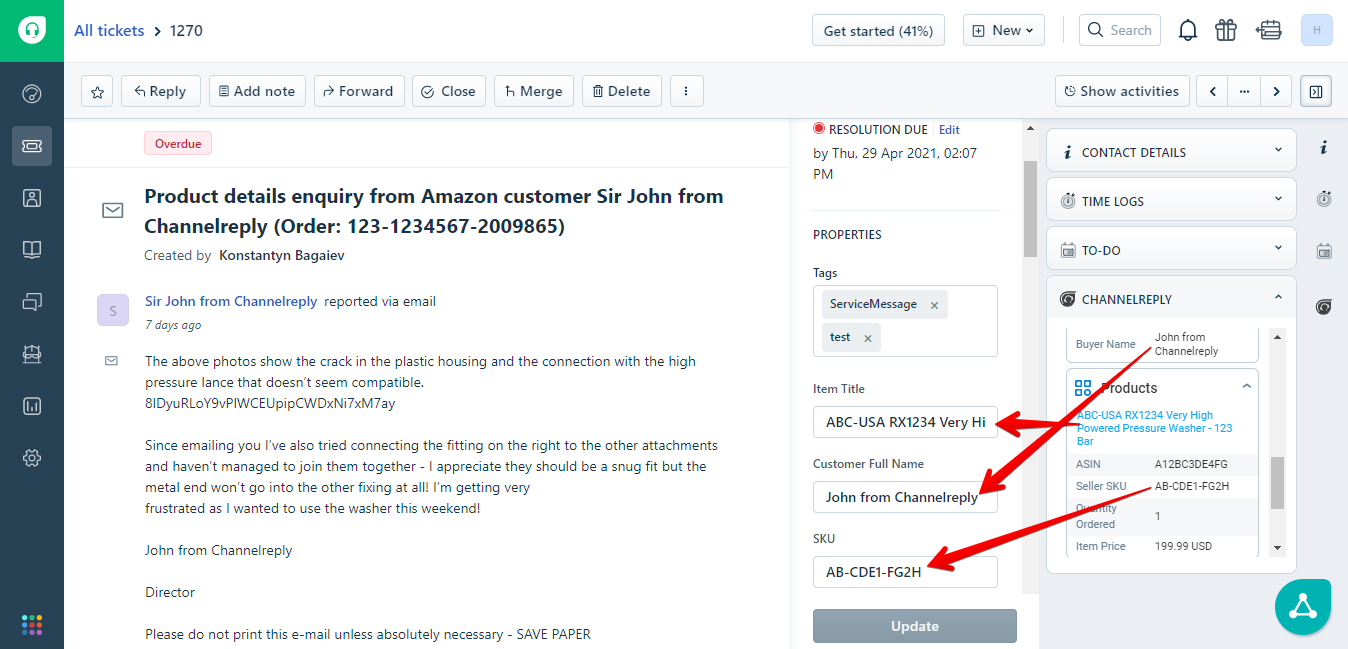Click the ChannelReply scroll down arrow

pyautogui.click(x=1277, y=548)
